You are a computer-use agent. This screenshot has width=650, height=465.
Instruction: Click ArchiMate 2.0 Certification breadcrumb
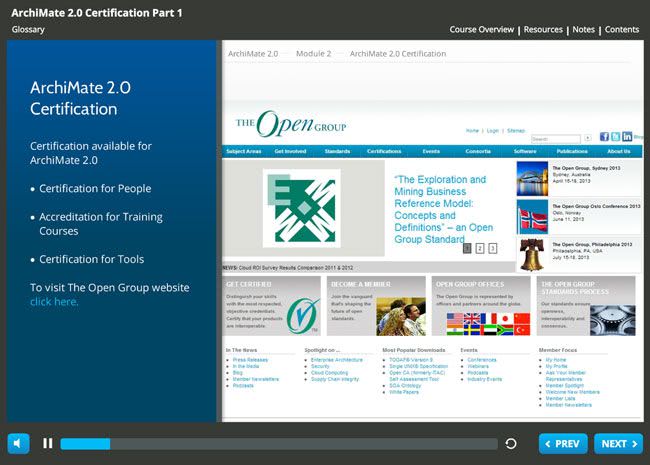coord(398,53)
